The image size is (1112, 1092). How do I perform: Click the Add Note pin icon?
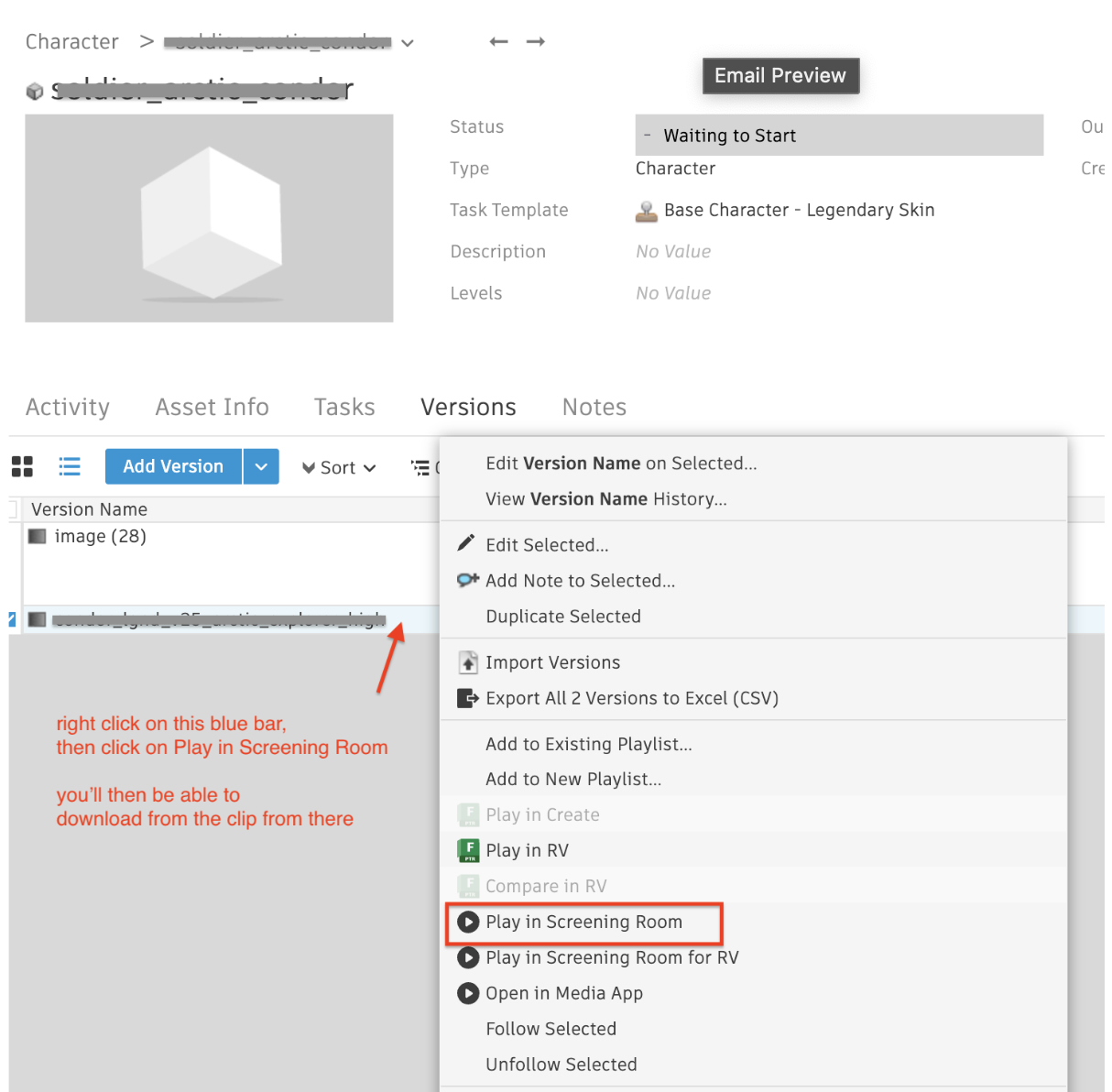coord(466,580)
